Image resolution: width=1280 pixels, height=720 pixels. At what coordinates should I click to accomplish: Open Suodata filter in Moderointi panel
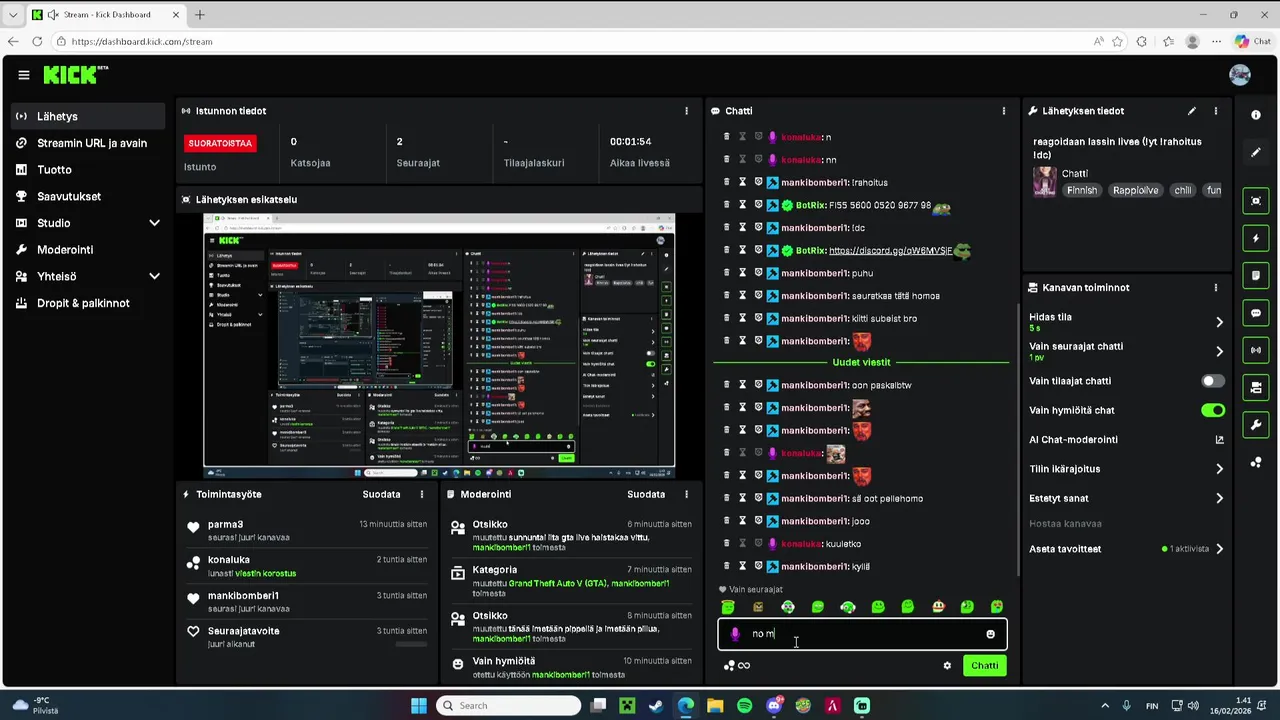[646, 494]
